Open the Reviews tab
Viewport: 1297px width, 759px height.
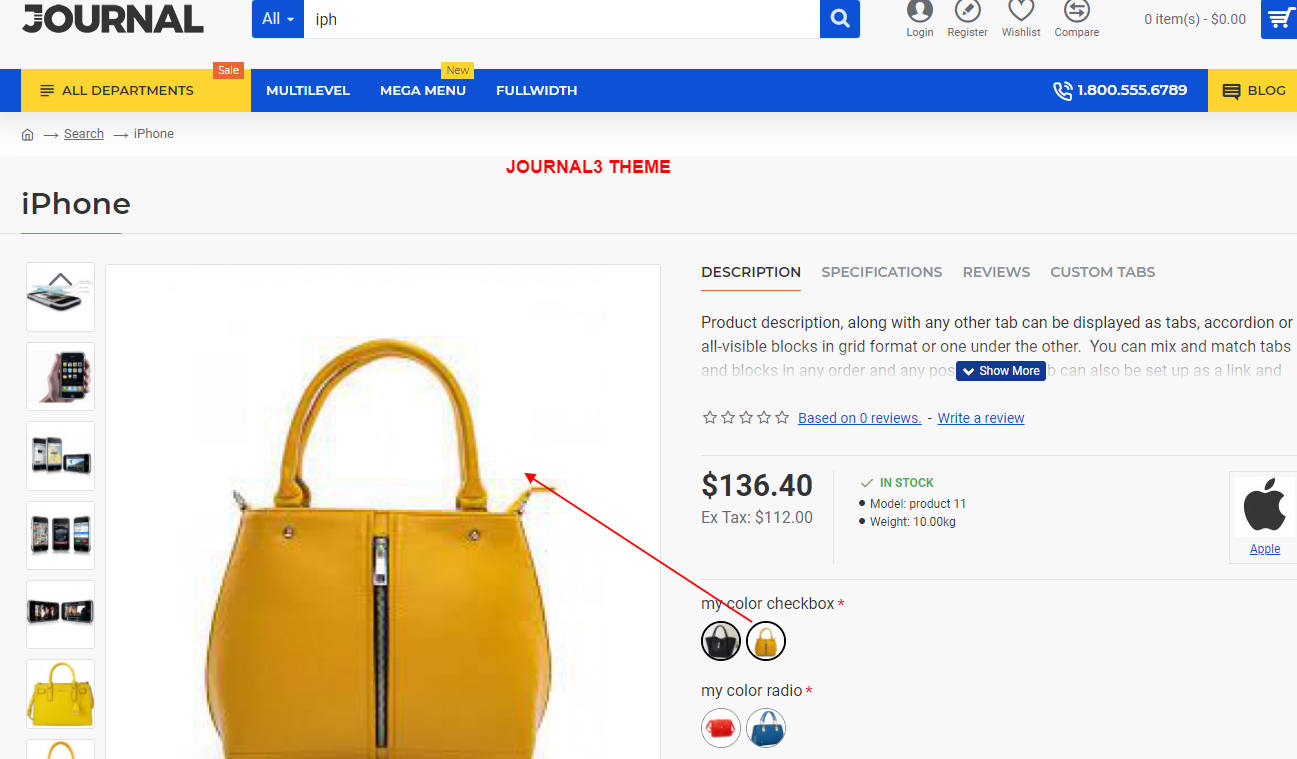996,272
